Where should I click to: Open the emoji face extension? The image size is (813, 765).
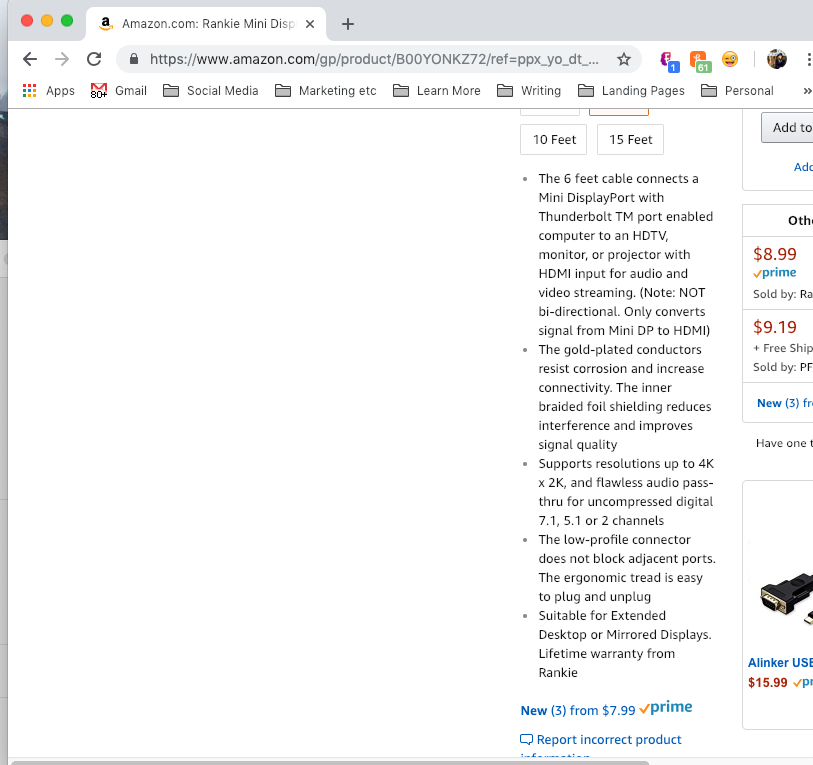(730, 59)
